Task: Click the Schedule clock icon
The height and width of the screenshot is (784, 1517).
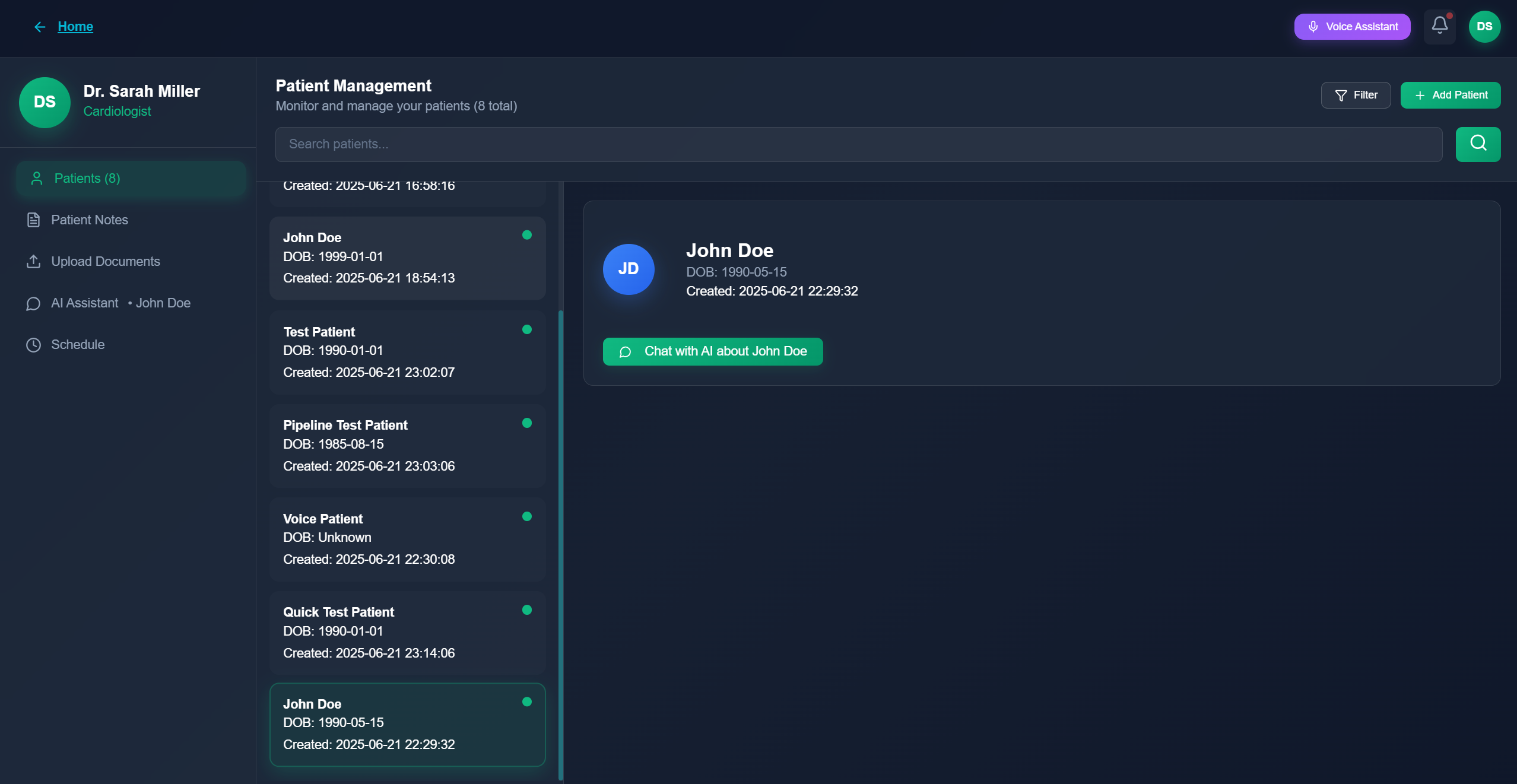Action: 33,345
